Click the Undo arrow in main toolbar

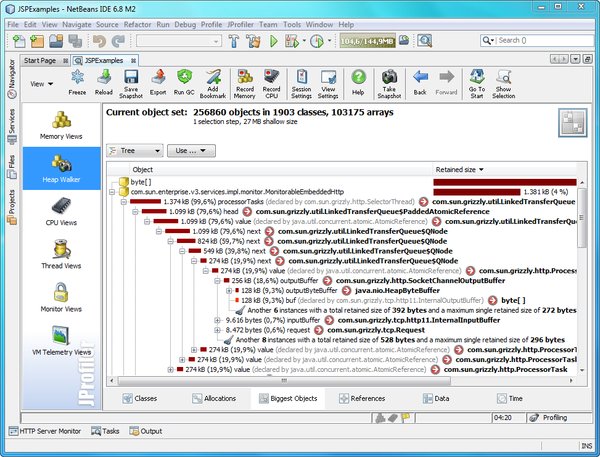pyautogui.click(x=99, y=41)
